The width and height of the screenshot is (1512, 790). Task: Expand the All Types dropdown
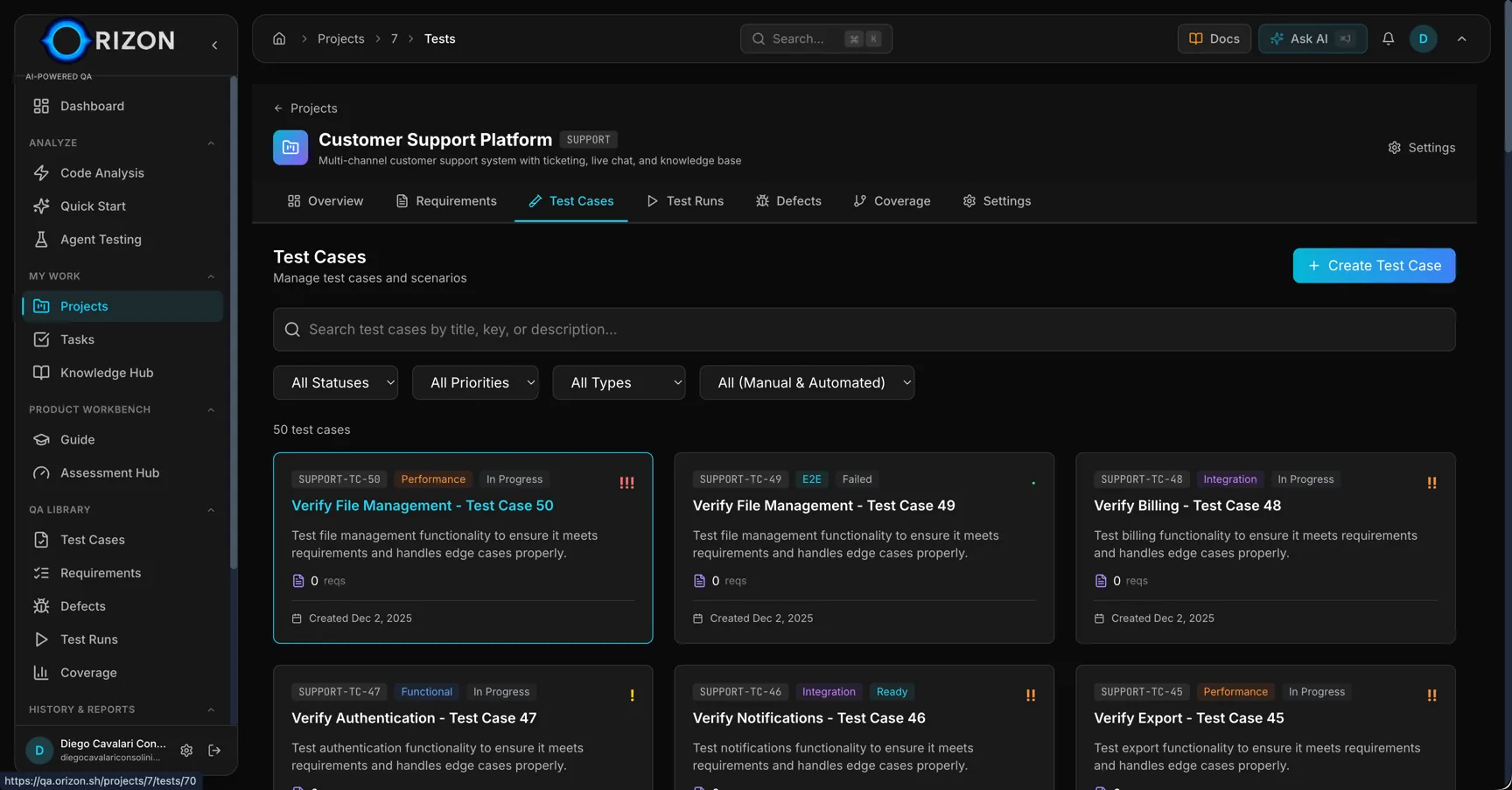[x=619, y=382]
